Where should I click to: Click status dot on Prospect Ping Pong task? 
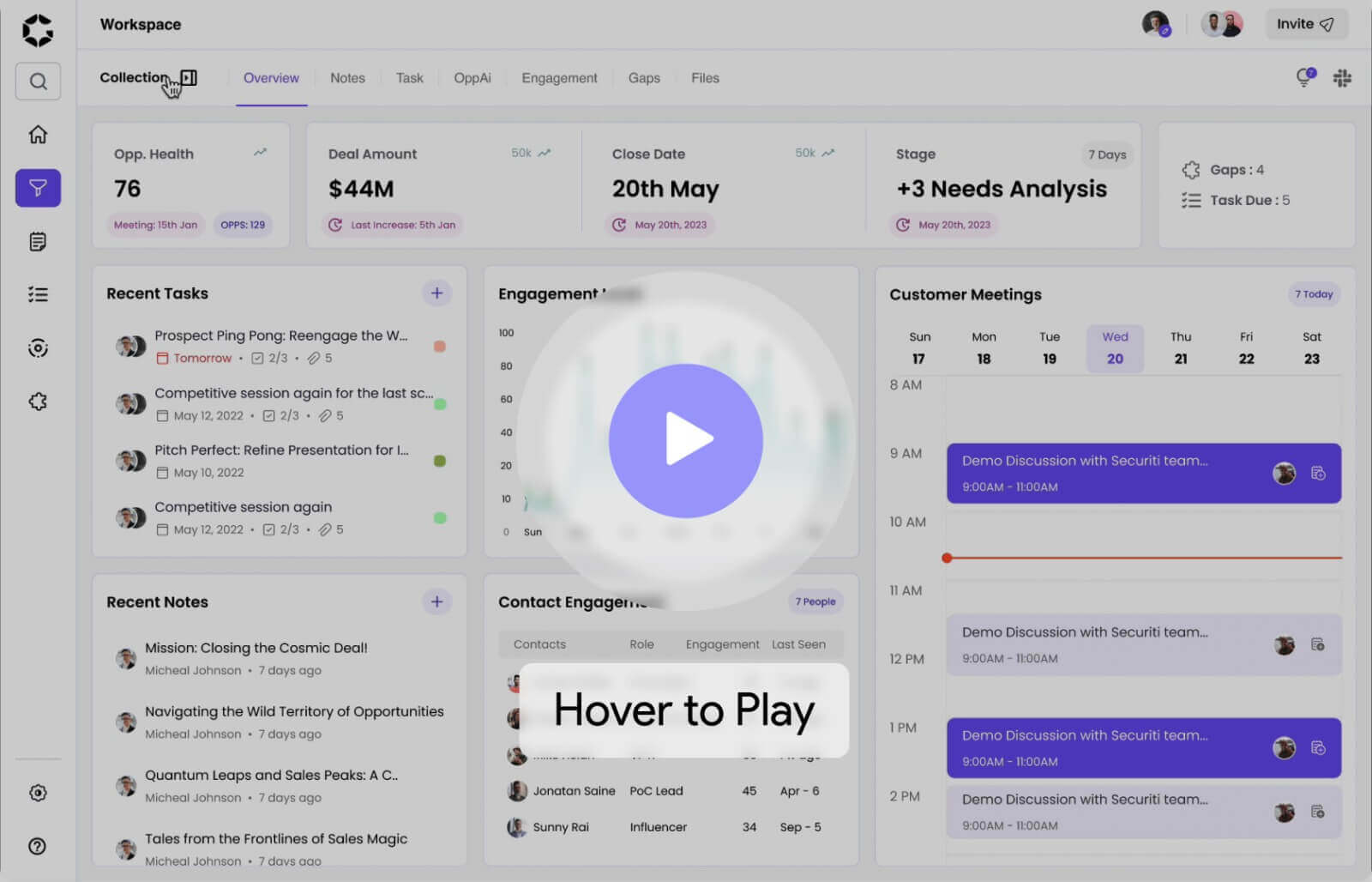click(x=440, y=347)
